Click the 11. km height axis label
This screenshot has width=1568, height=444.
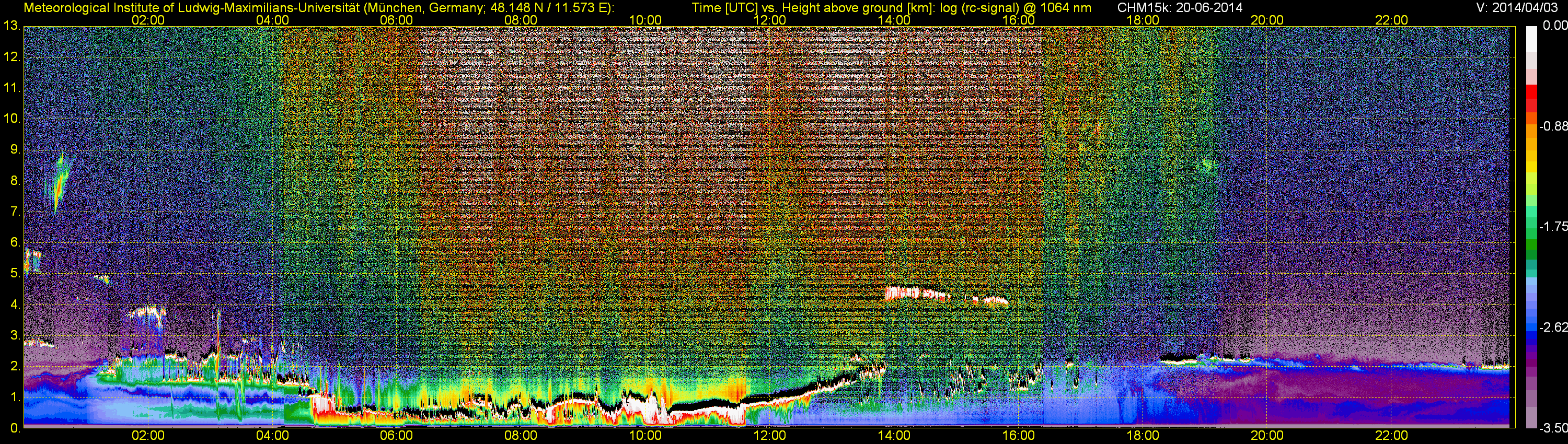[11, 88]
